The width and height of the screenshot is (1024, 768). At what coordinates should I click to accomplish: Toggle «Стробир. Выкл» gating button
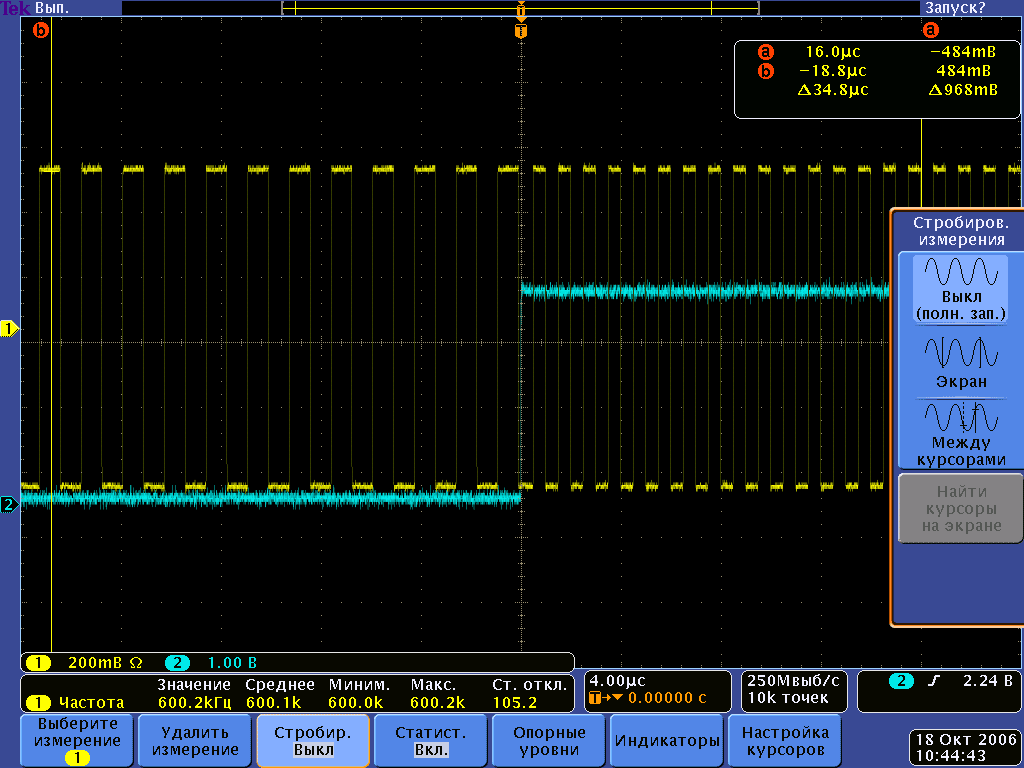[313, 741]
